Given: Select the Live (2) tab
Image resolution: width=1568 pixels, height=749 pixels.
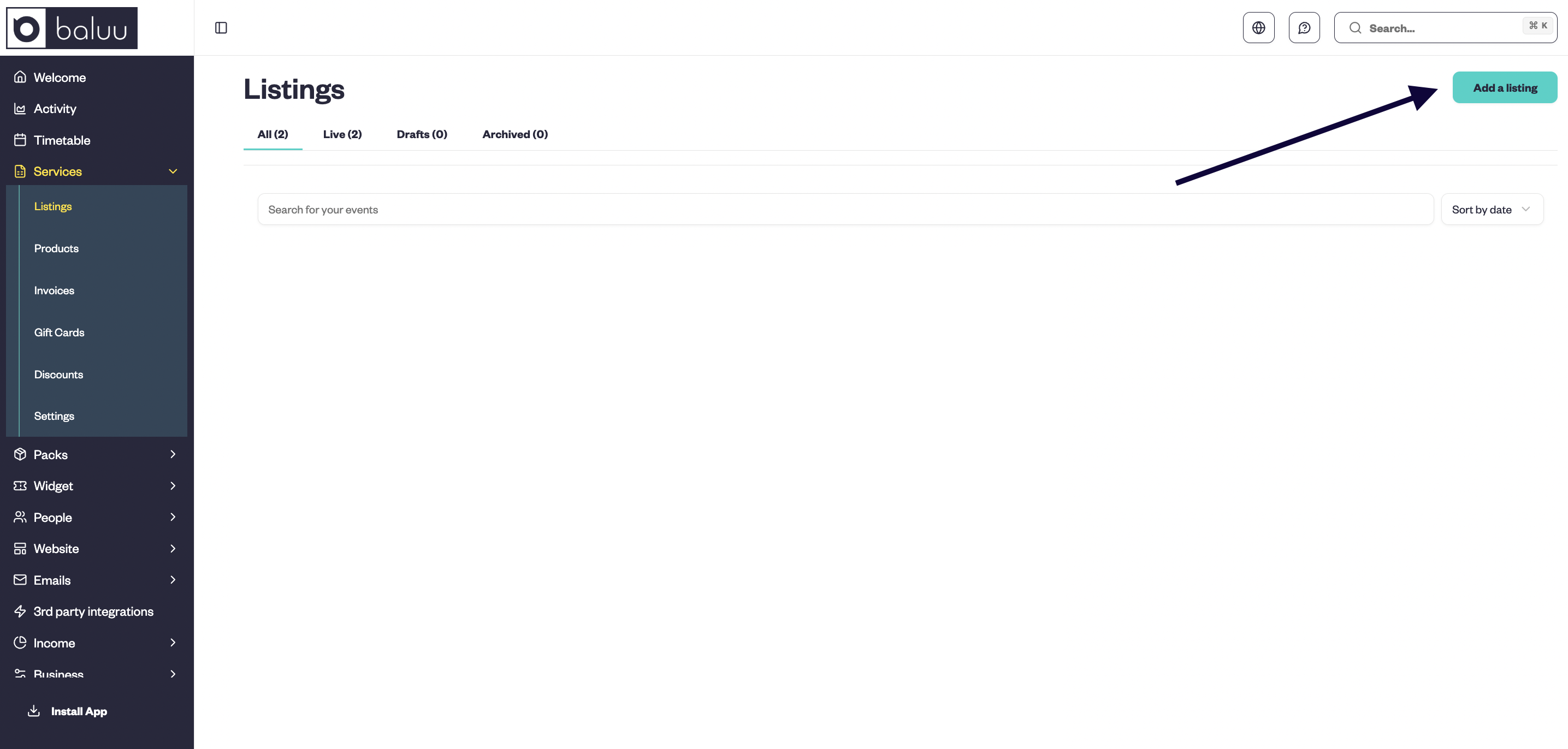Looking at the screenshot, I should click(342, 134).
